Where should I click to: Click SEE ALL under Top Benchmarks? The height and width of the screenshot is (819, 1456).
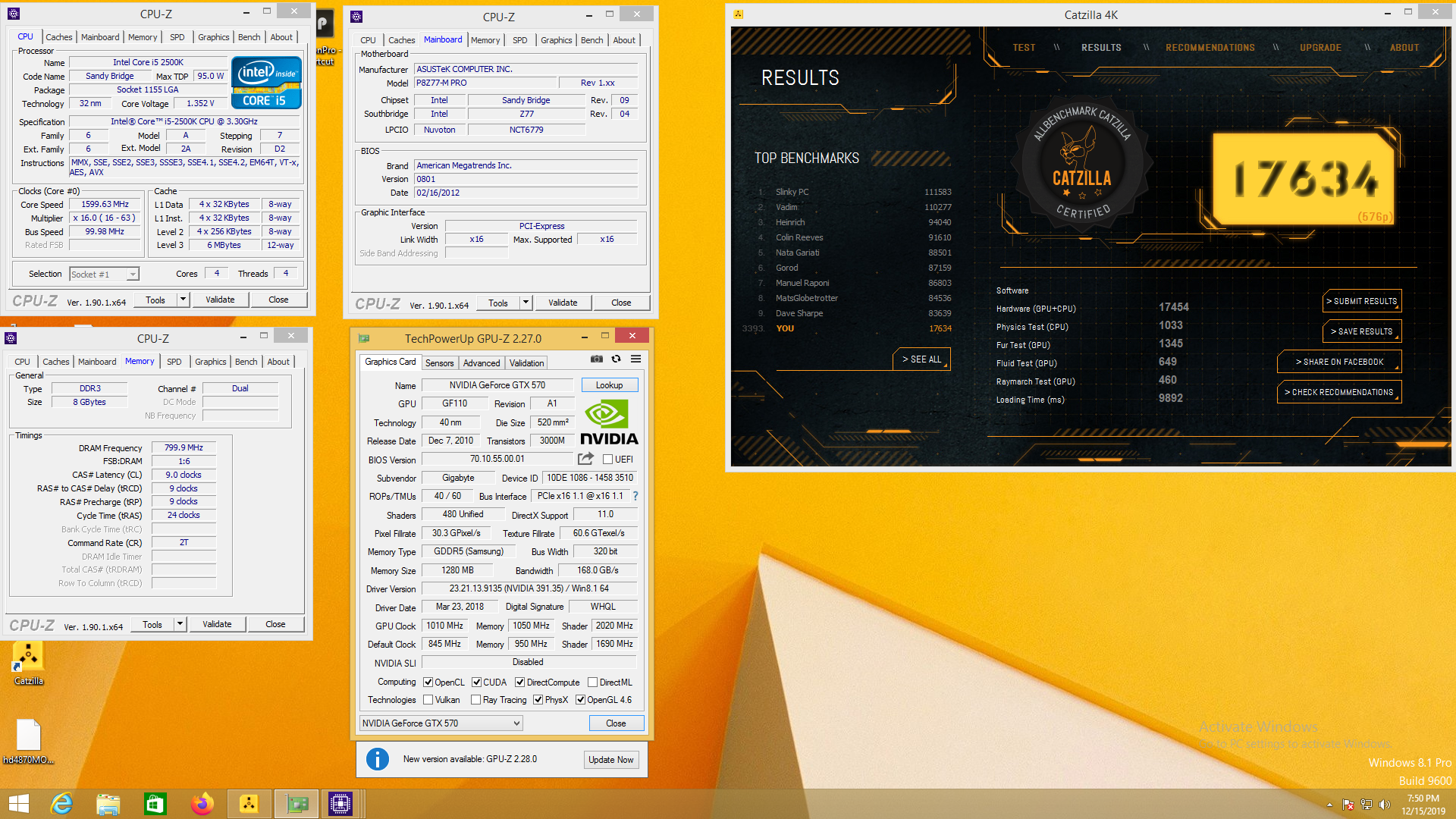921,359
